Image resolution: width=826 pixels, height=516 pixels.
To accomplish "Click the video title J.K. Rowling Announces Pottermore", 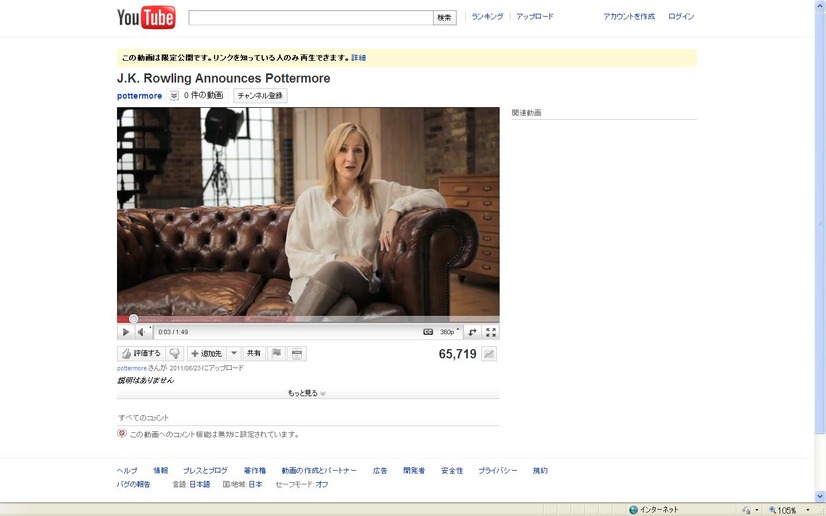I will coord(223,78).
